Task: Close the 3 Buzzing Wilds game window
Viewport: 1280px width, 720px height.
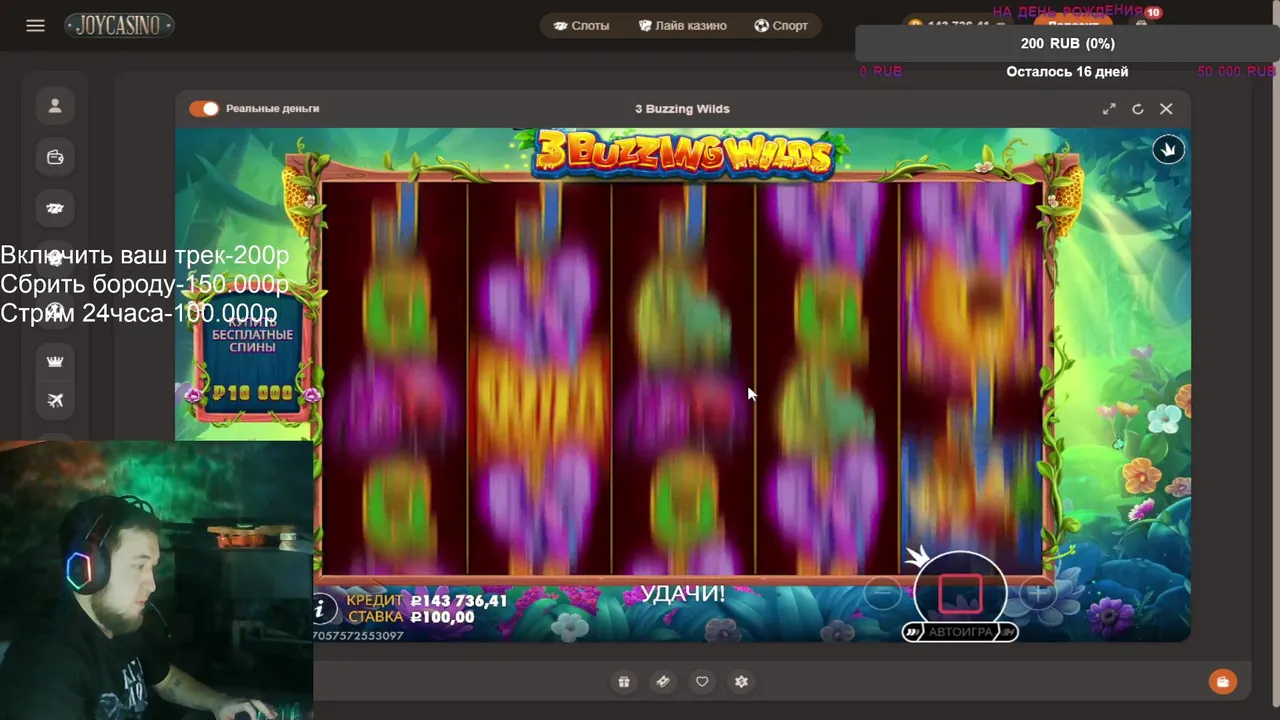Action: tap(1166, 109)
